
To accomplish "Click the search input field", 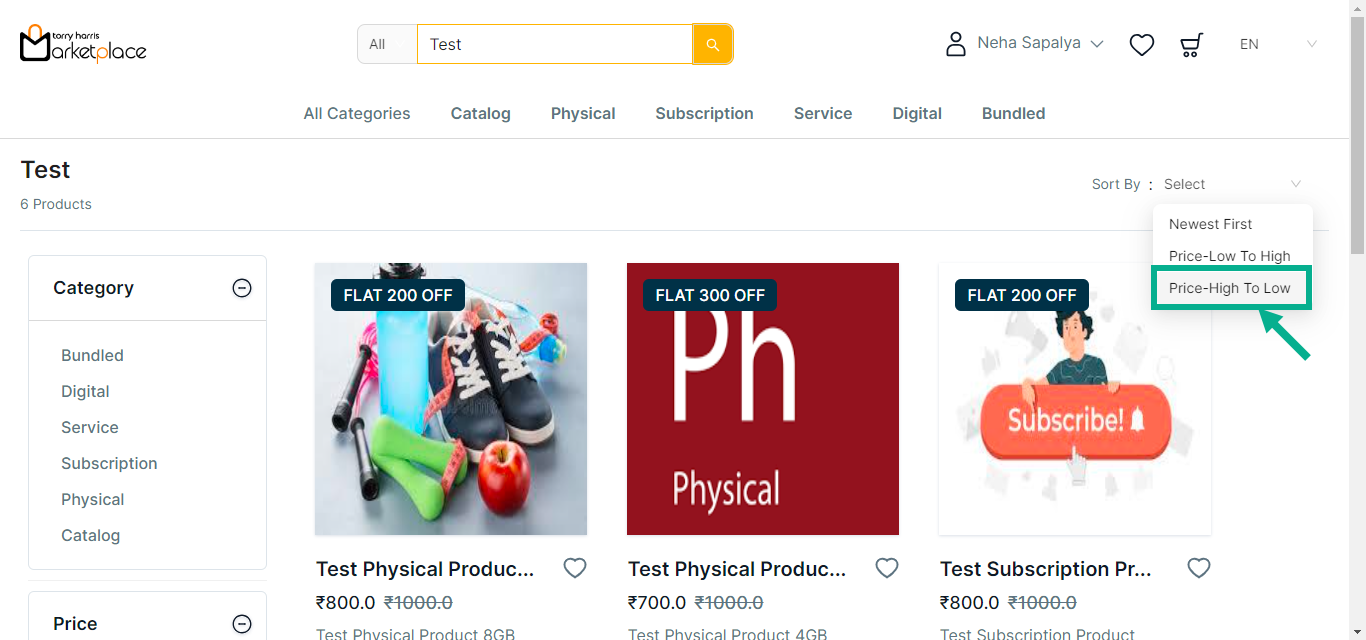I will click(x=554, y=44).
